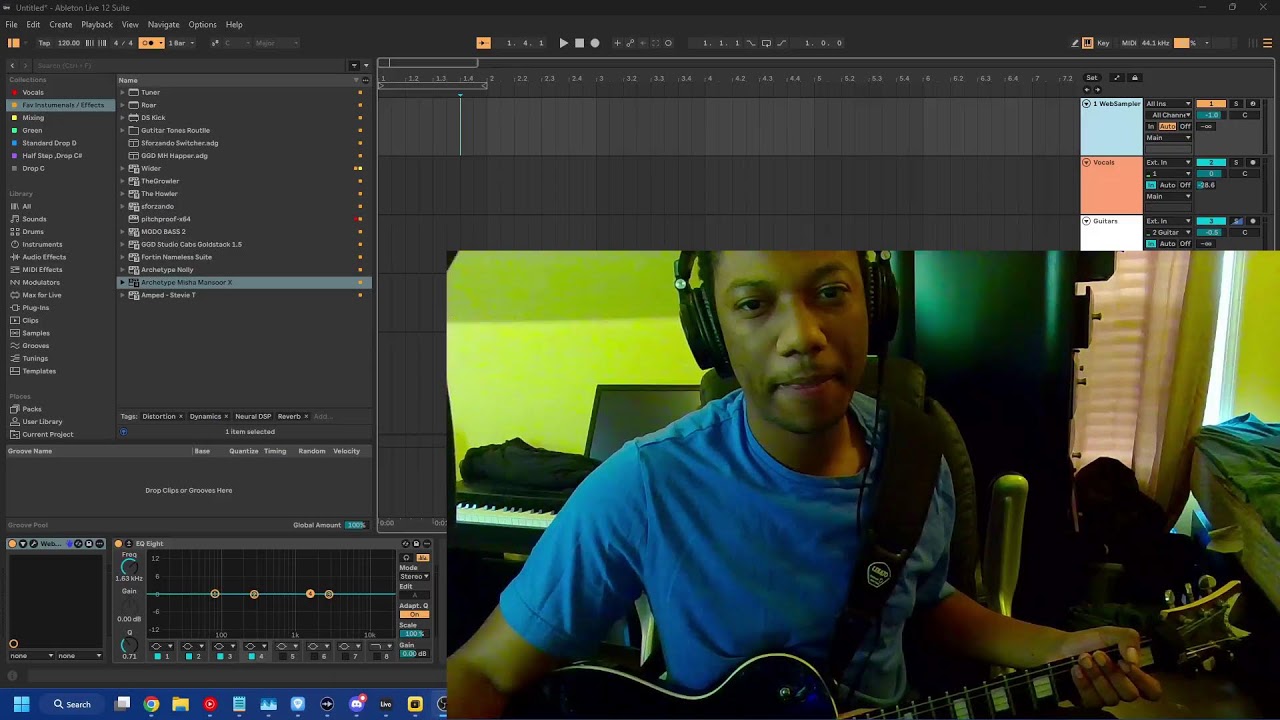Toggle EQ Eight spectrum analyzer icon

(423, 558)
